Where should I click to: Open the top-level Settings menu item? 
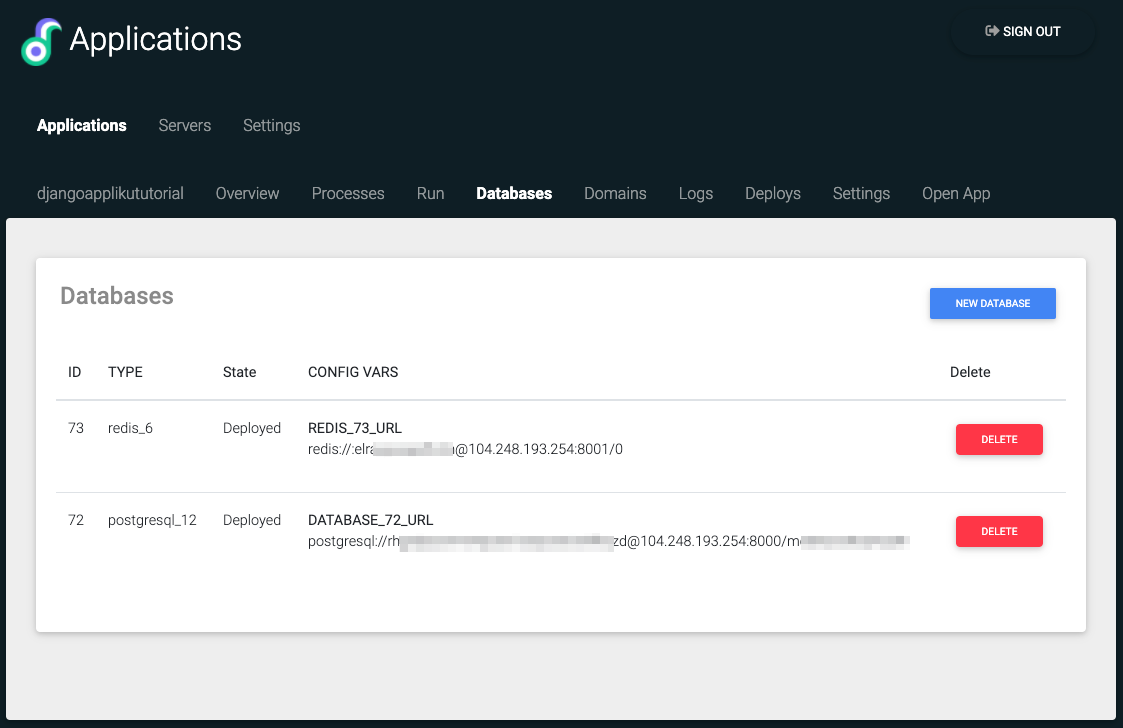(271, 126)
